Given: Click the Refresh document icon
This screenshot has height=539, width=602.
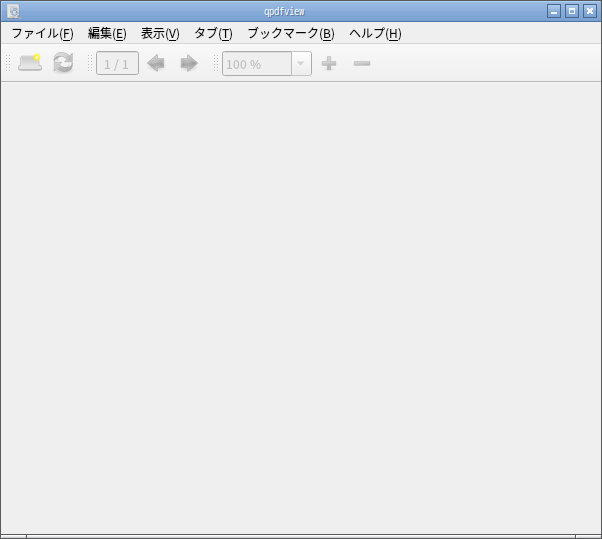Looking at the screenshot, I should (x=63, y=63).
